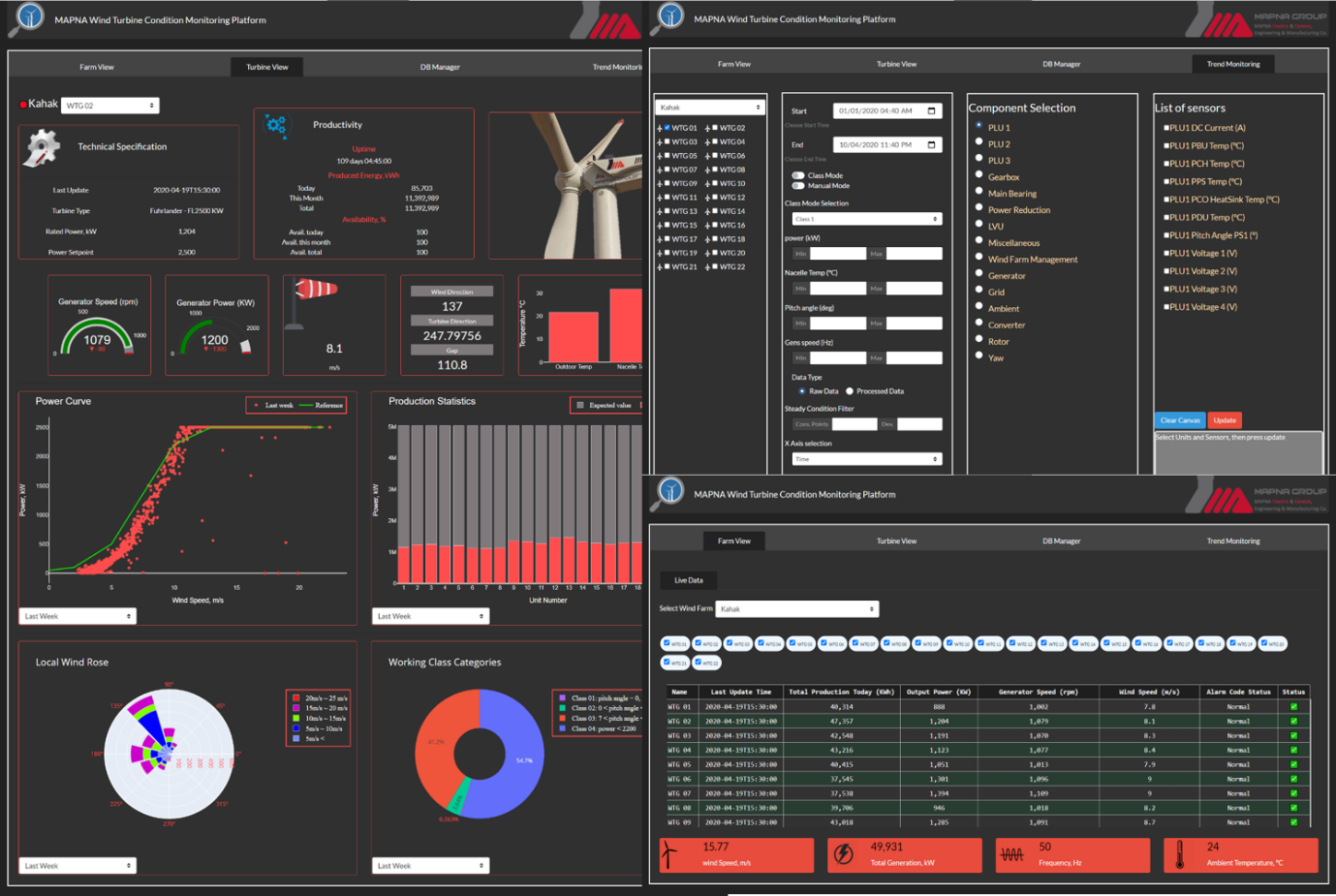Check WTG 04 in the Trend Monitoring turbine list
1336x896 pixels.
[x=715, y=141]
